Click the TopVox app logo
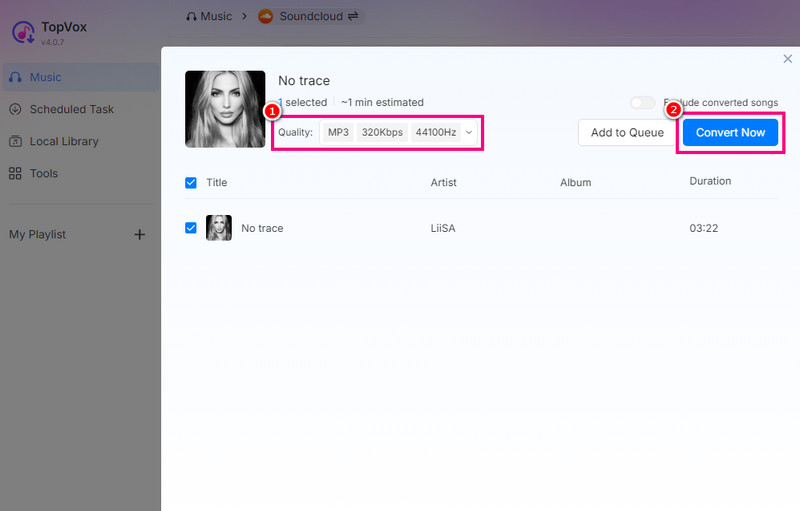Image resolution: width=800 pixels, height=511 pixels. [23, 32]
